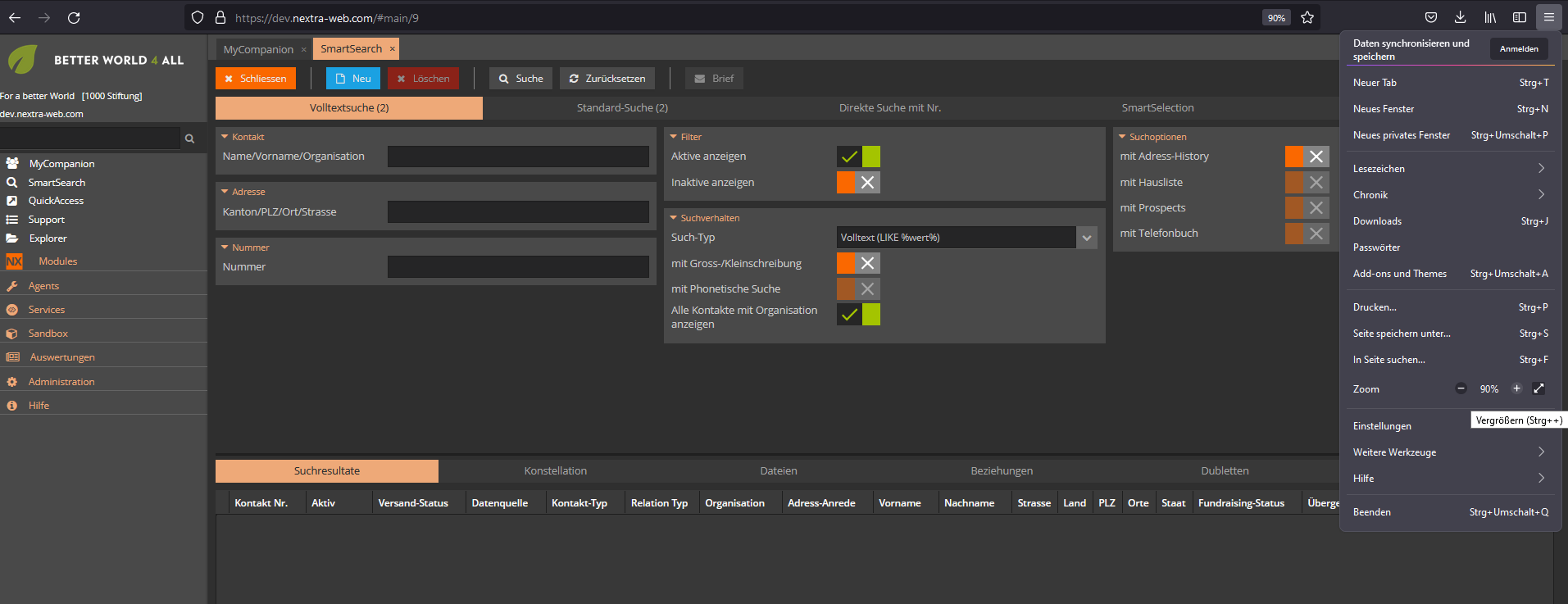The width and height of the screenshot is (1568, 604).
Task: Expand Chronik submenu
Action: point(1541,194)
